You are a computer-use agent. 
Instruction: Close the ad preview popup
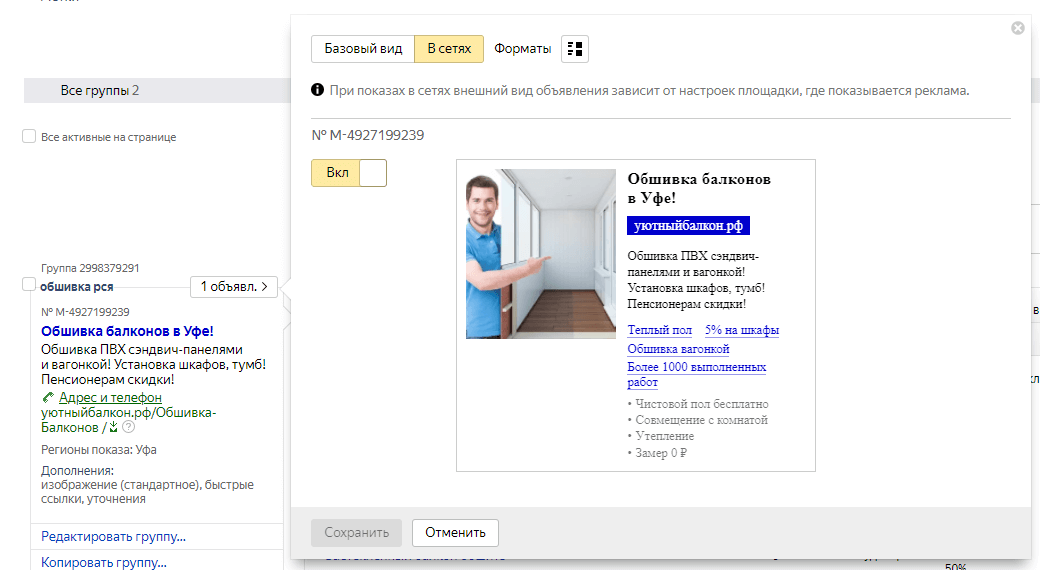pyautogui.click(x=1017, y=28)
